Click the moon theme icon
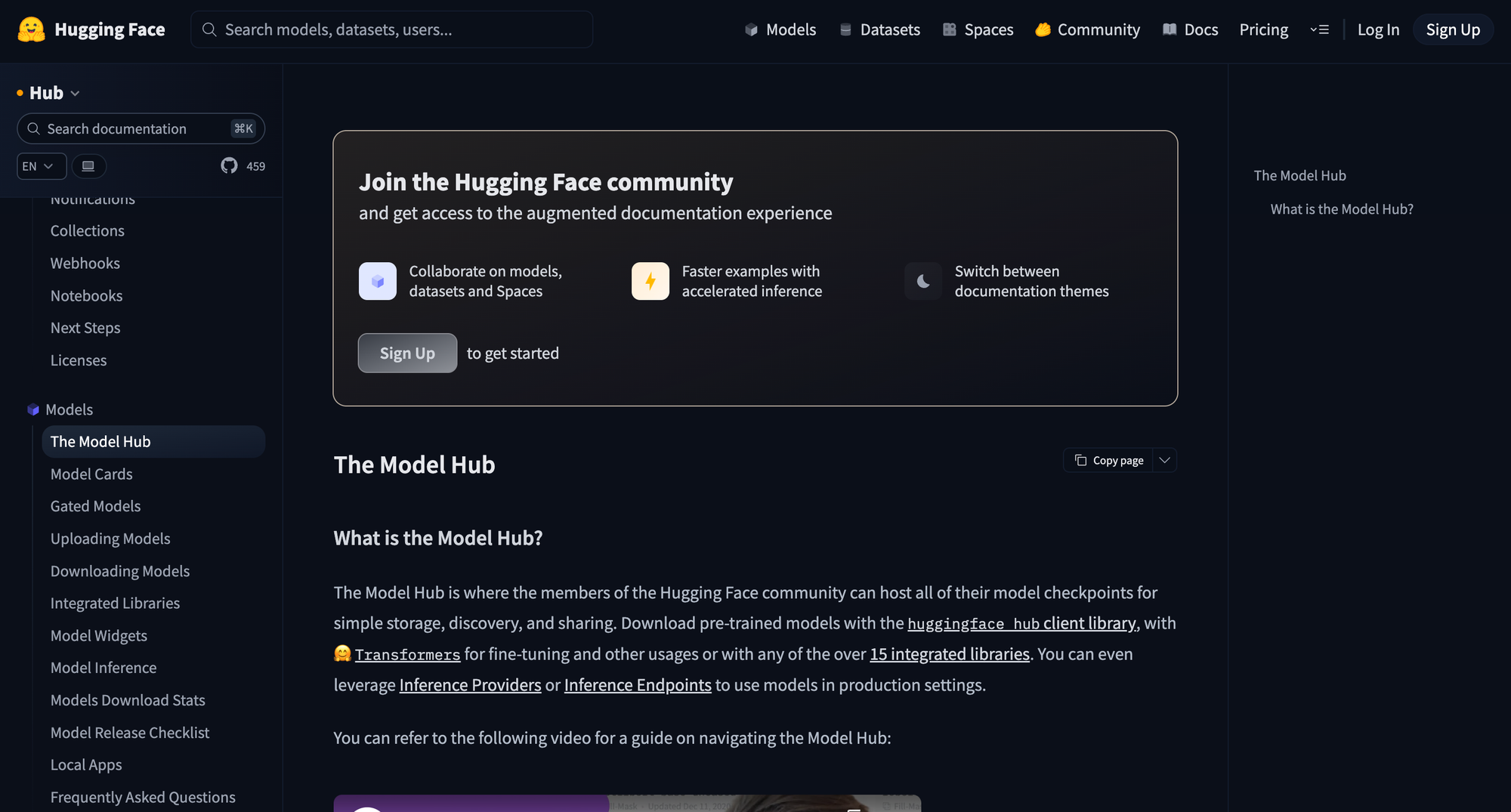The image size is (1511, 812). point(923,281)
